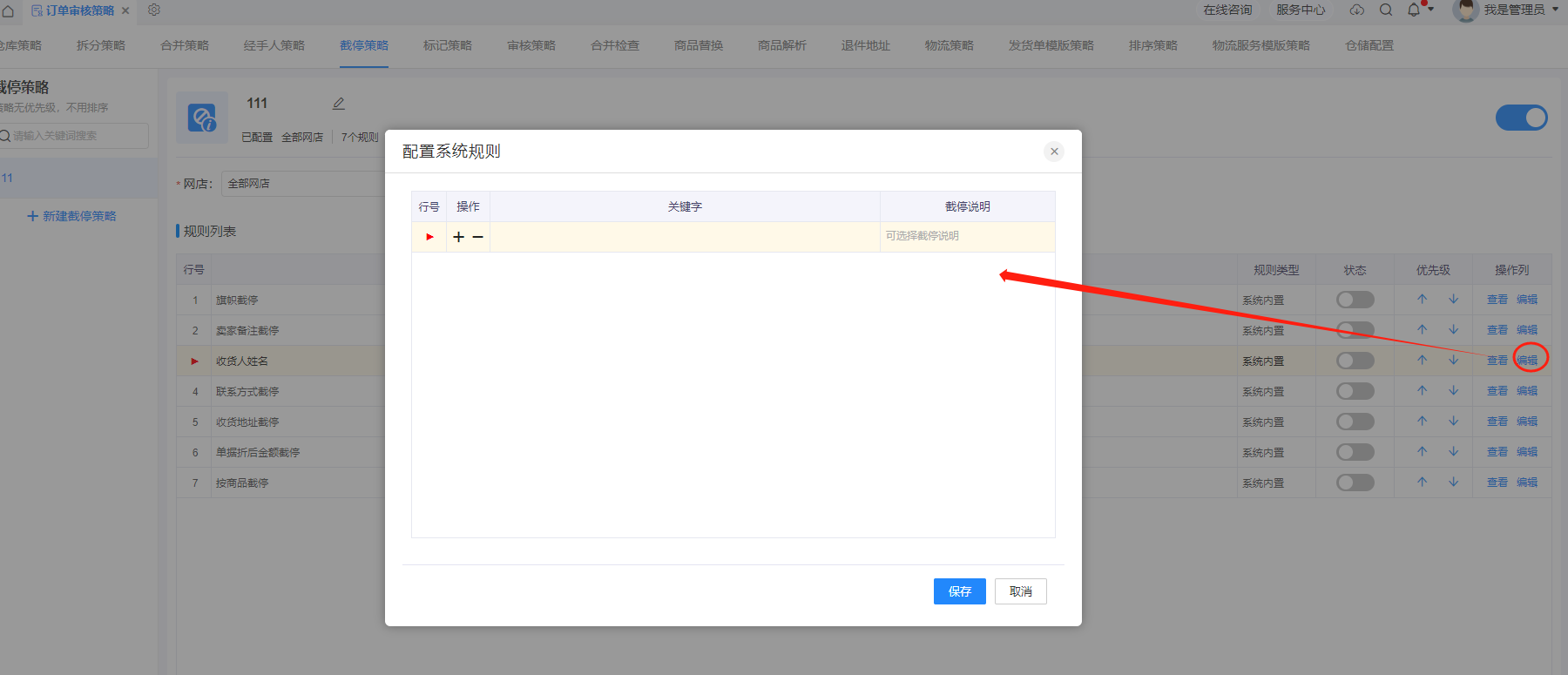
Task: Close the 订单审核策略 tab
Action: [125, 10]
